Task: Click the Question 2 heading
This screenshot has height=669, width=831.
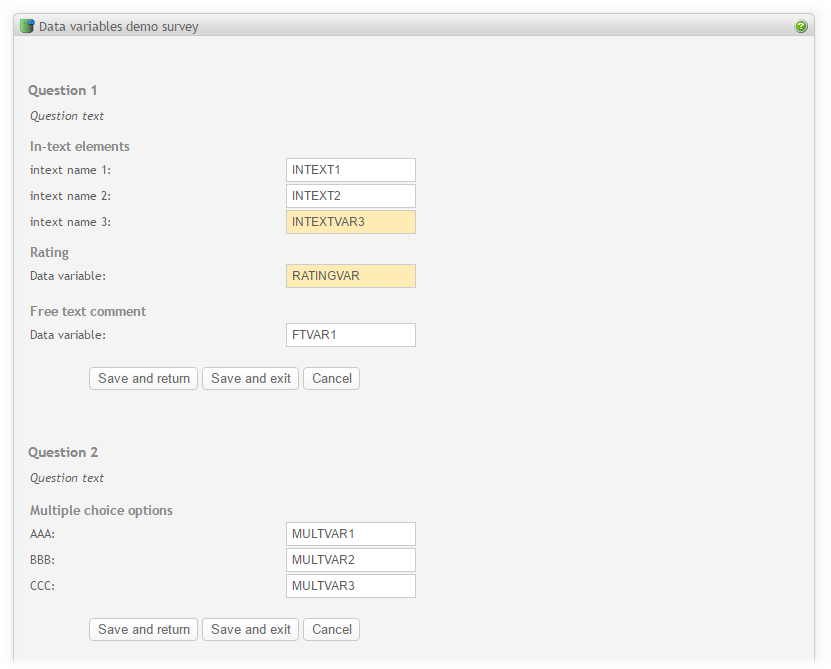Action: point(63,453)
